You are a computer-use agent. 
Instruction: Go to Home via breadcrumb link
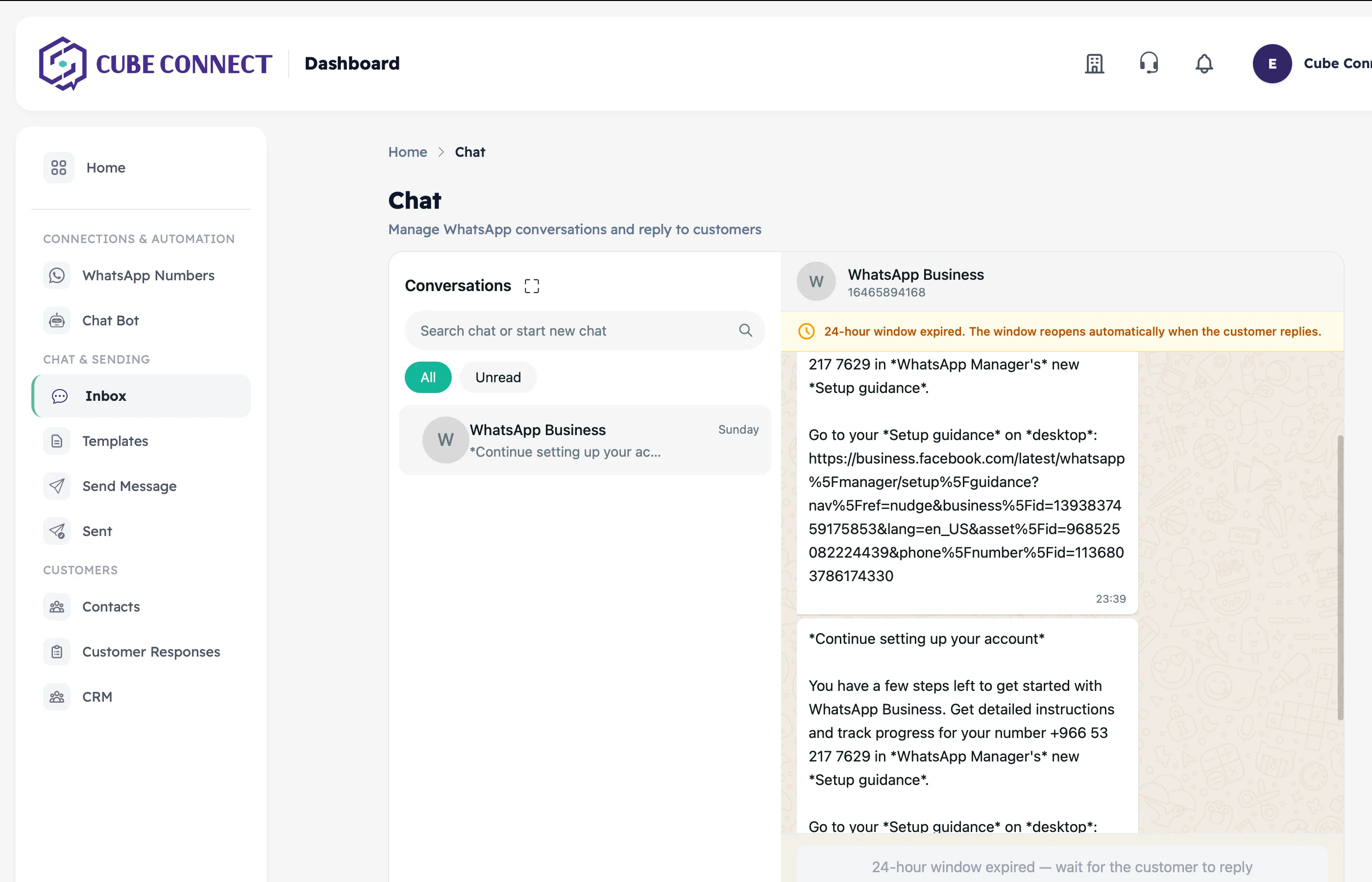[x=408, y=152]
